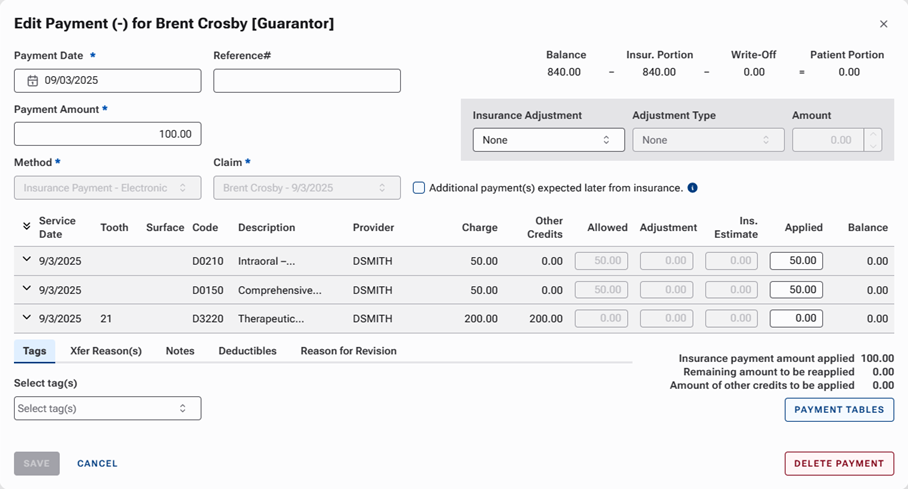Click the Payment Amount field
The height and width of the screenshot is (489, 908).
[x=107, y=134]
